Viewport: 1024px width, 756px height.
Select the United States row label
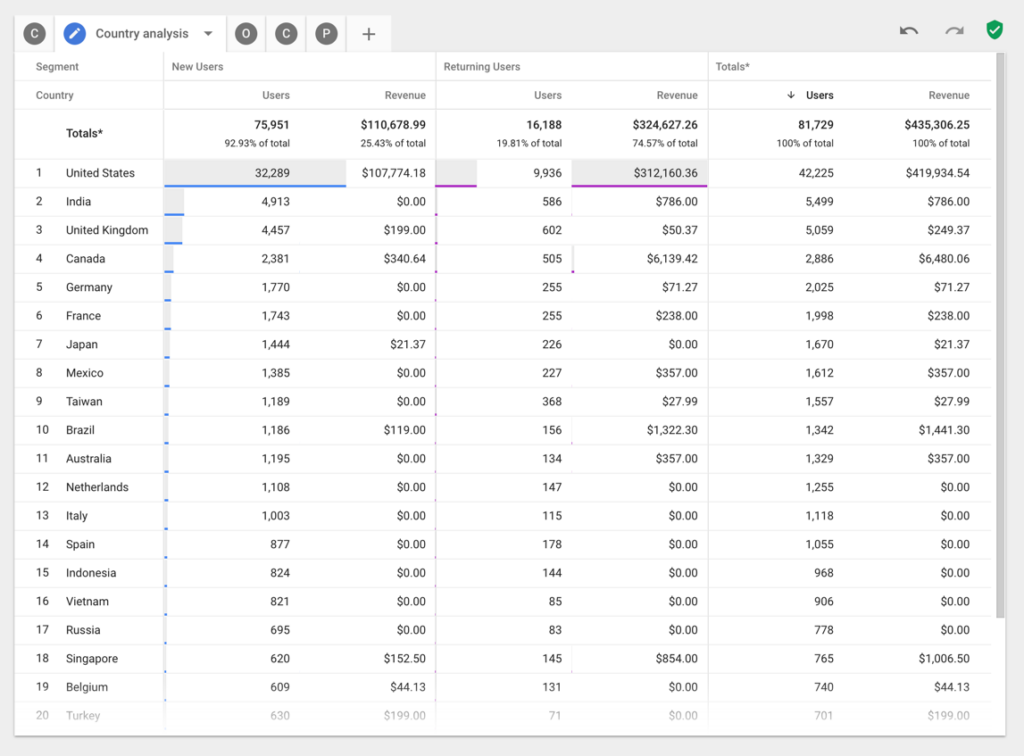[x=100, y=173]
